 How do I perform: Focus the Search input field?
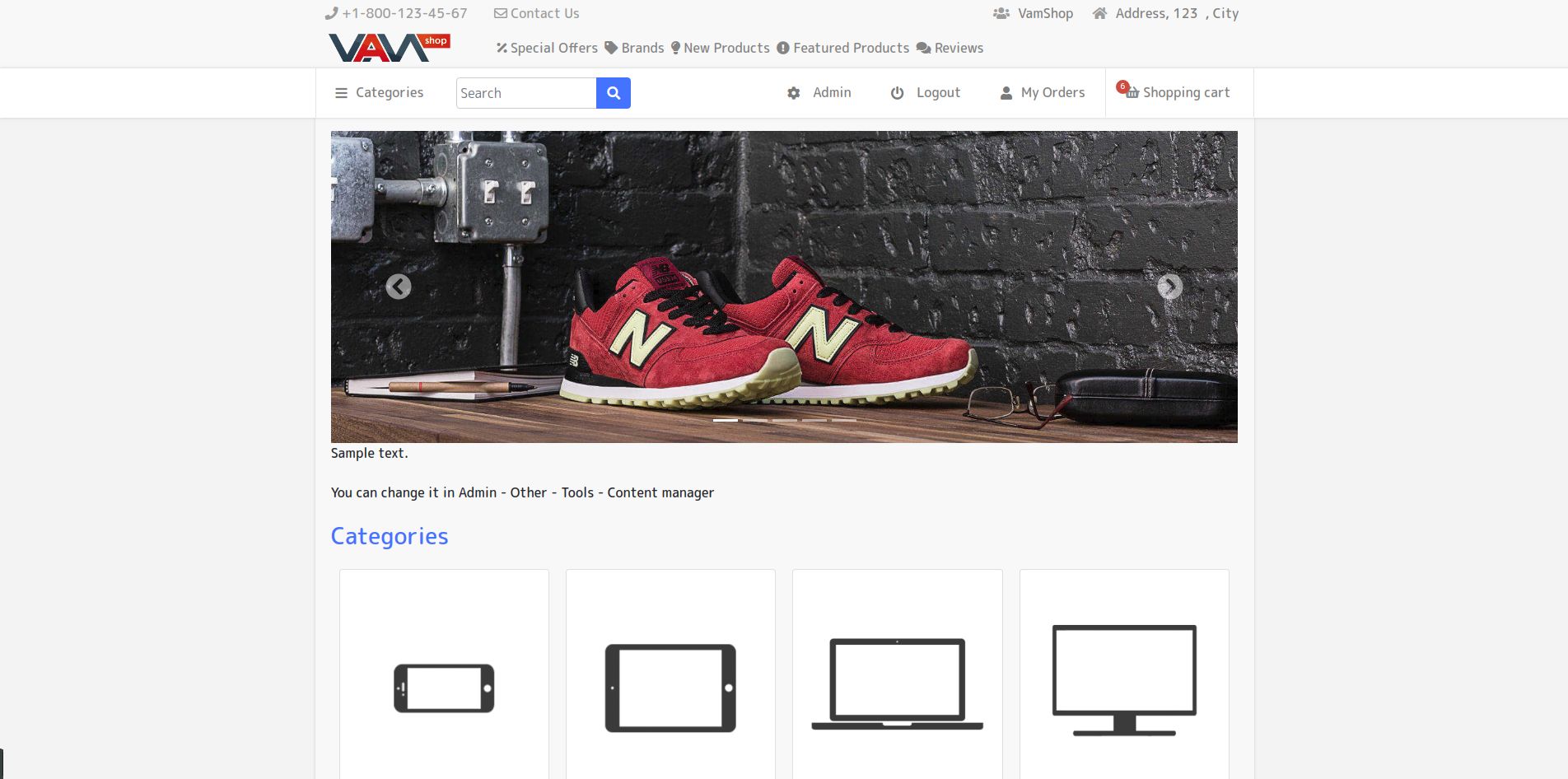526,93
